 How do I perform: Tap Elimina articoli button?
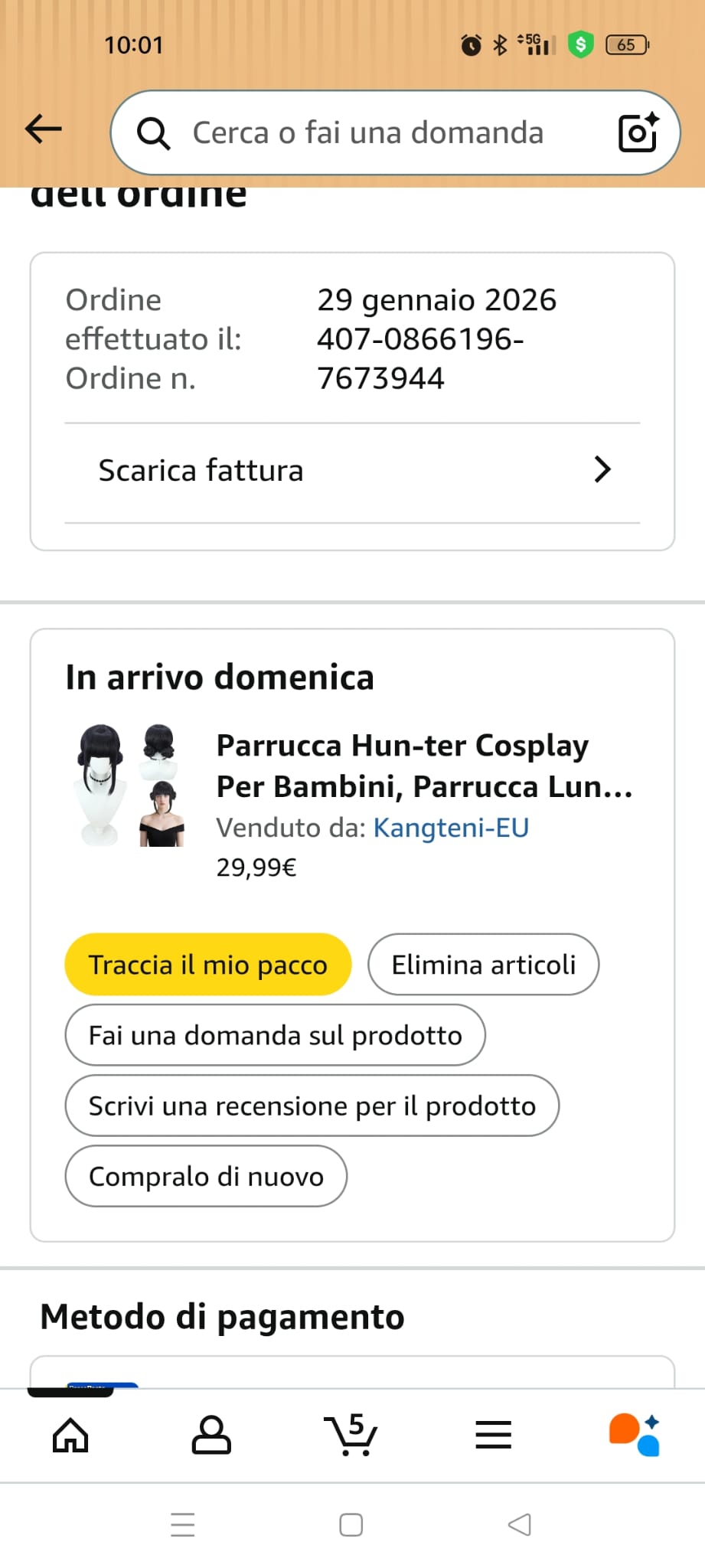[483, 965]
